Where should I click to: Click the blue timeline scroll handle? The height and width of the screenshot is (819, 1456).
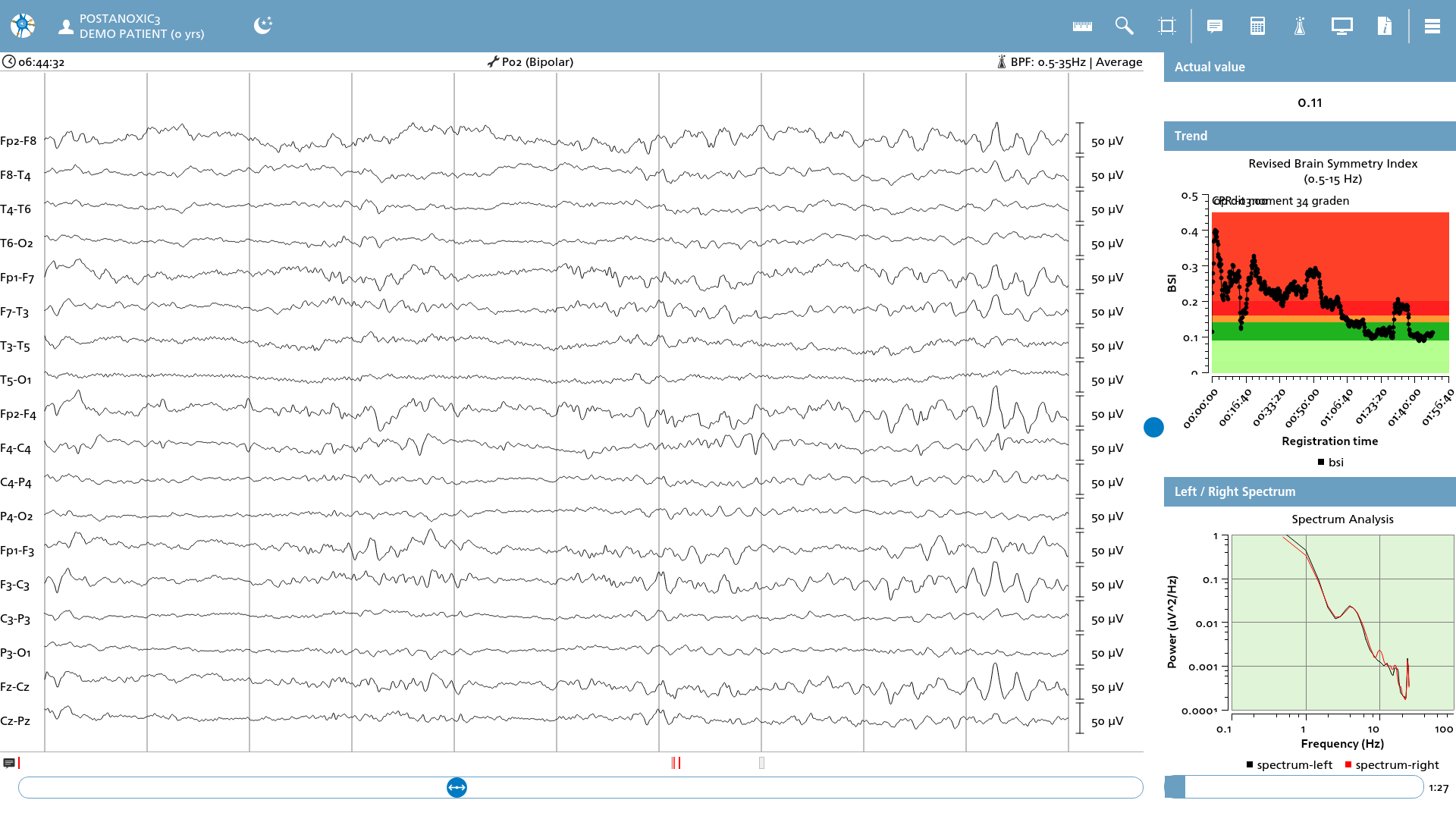point(457,788)
